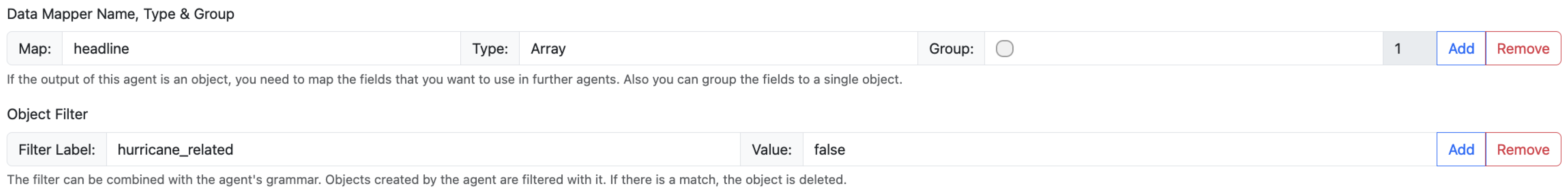The height and width of the screenshot is (193, 1568).
Task: Click the Object Filter heading
Action: coord(48,114)
